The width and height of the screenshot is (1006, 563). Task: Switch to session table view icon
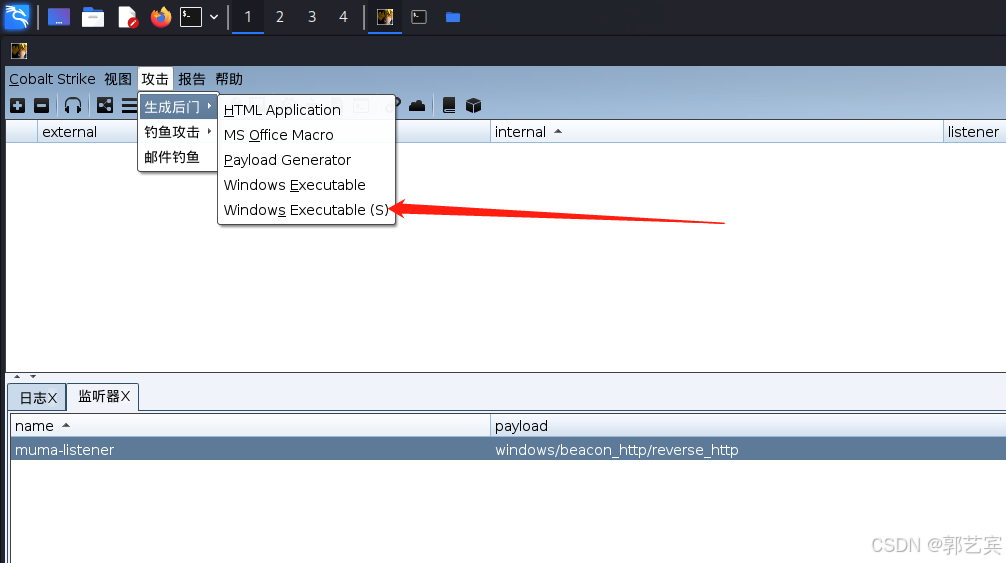(129, 106)
